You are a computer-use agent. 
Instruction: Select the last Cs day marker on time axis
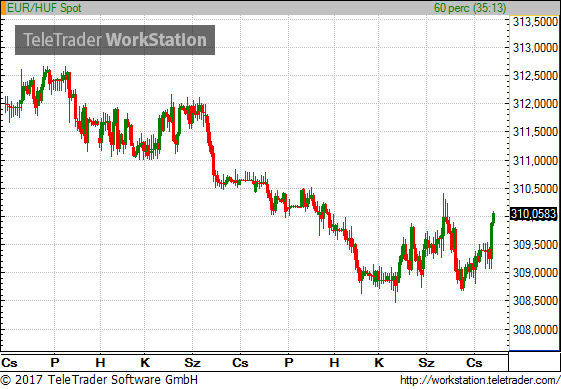pos(474,363)
